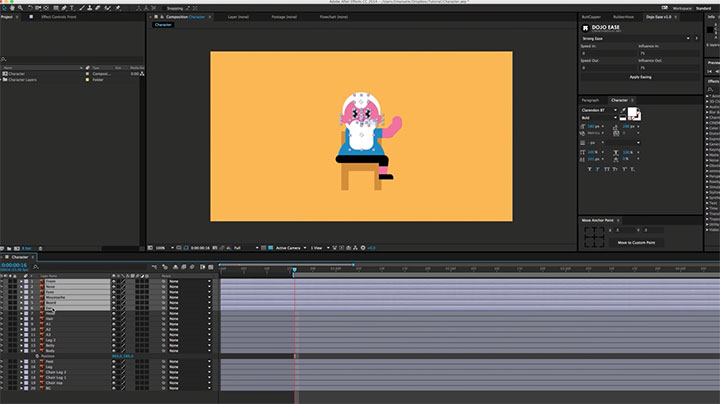The height and width of the screenshot is (404, 720).
Task: Select the Hand tool
Action: pos(12,8)
